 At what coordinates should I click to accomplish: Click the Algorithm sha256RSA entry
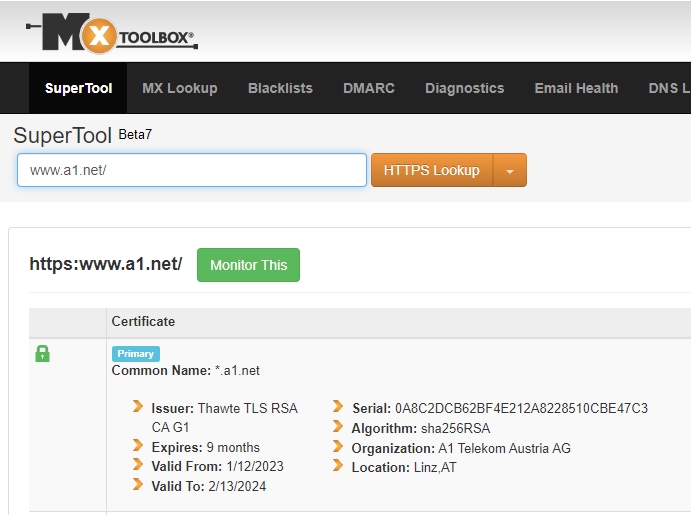click(x=421, y=428)
